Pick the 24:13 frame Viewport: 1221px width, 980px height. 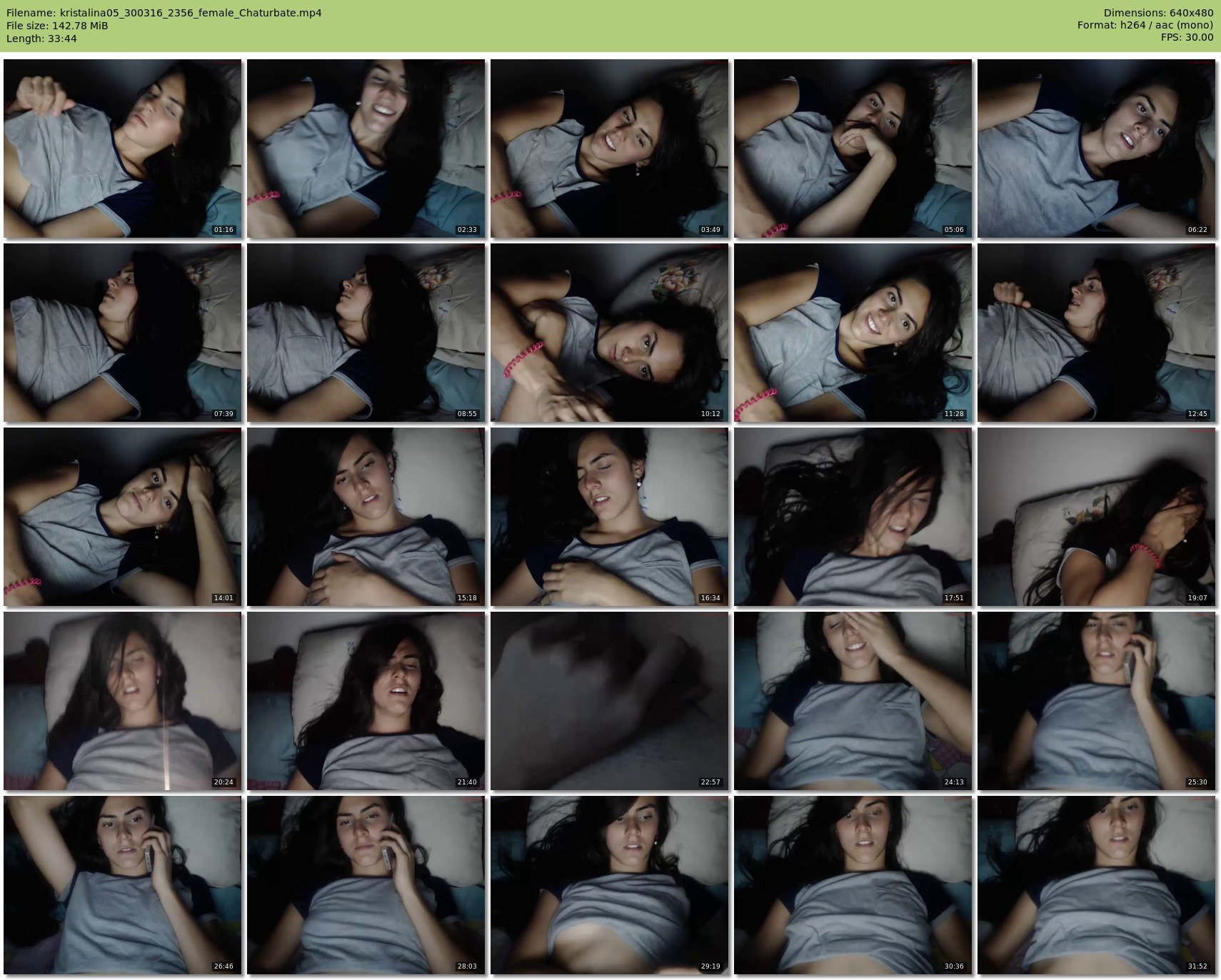point(853,701)
